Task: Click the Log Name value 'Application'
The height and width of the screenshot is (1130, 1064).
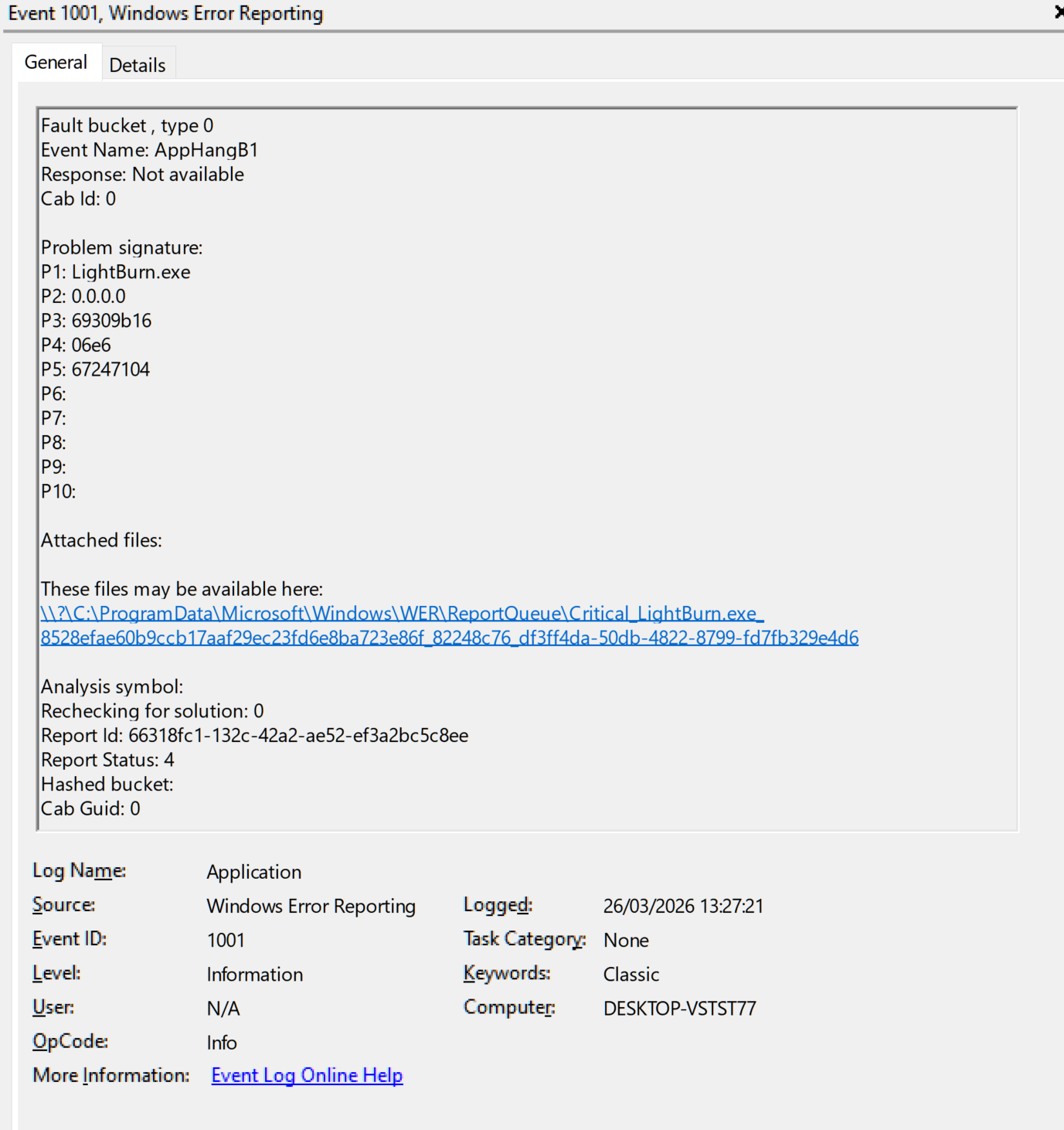Action: tap(253, 872)
